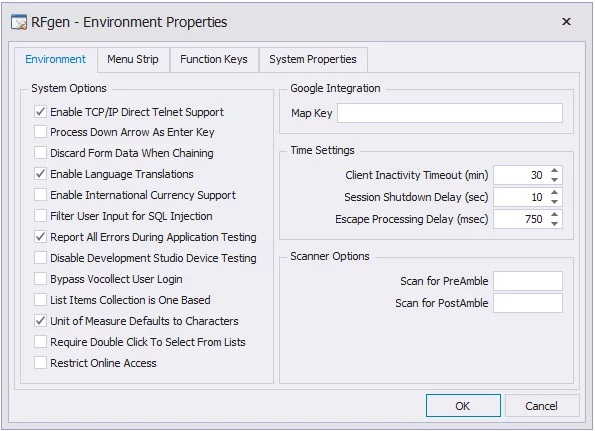Enable International Currency Support option

click(40, 195)
